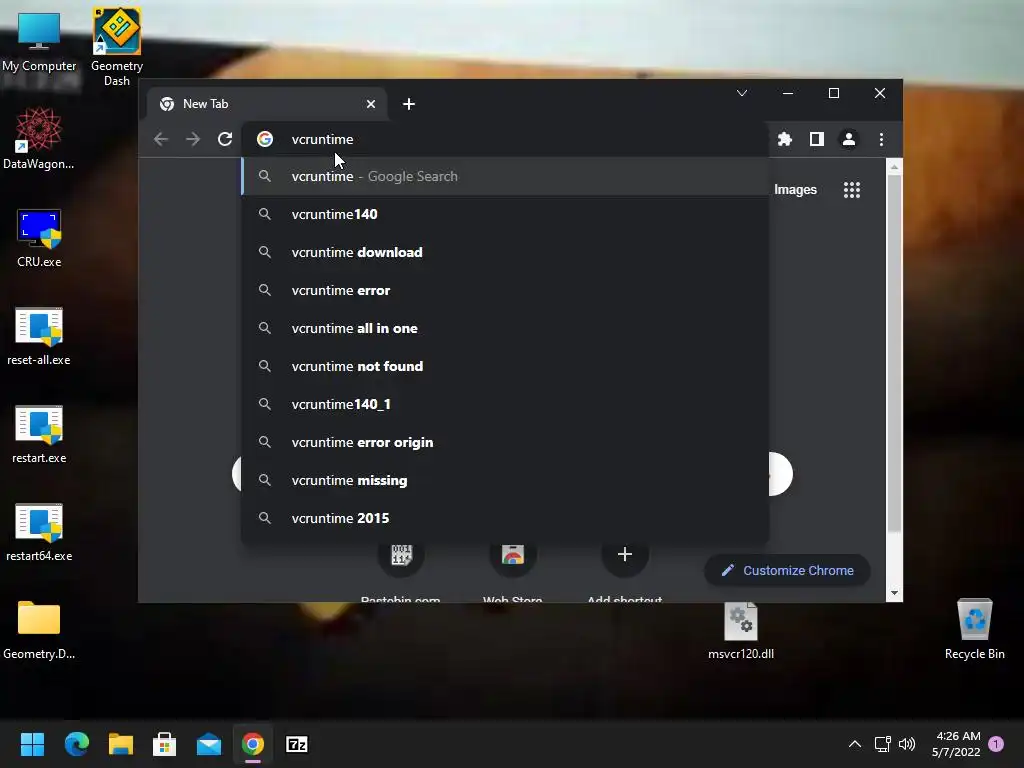Open a new tab with the plus button

409,104
